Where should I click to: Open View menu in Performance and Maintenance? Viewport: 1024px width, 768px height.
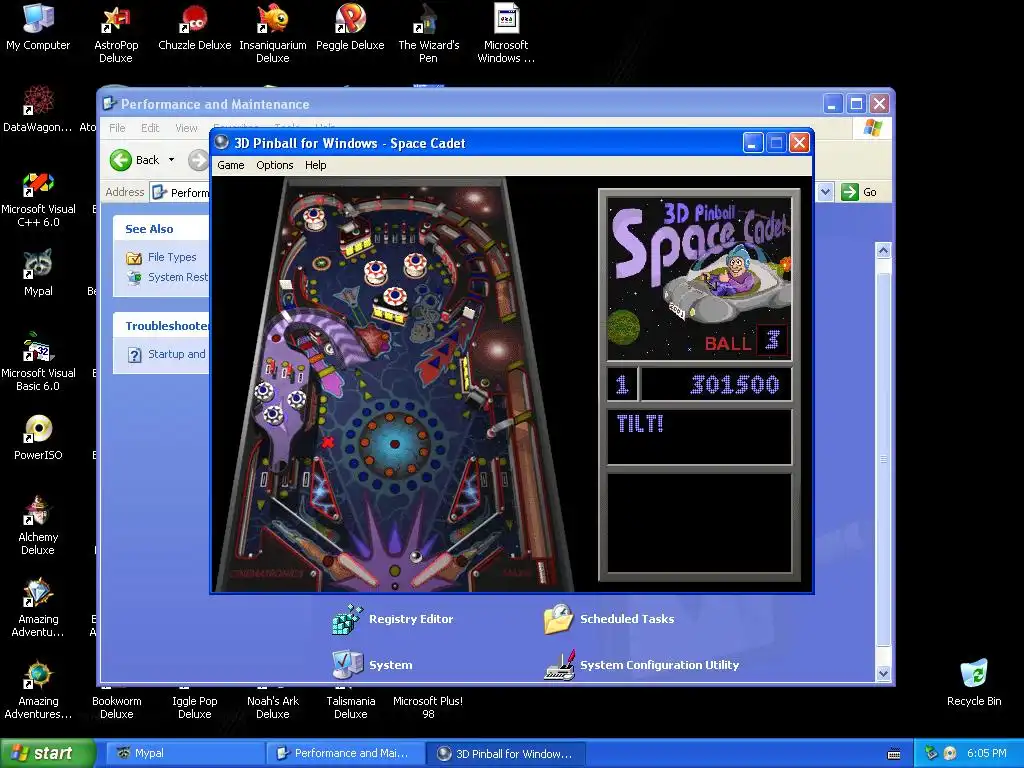(x=185, y=128)
